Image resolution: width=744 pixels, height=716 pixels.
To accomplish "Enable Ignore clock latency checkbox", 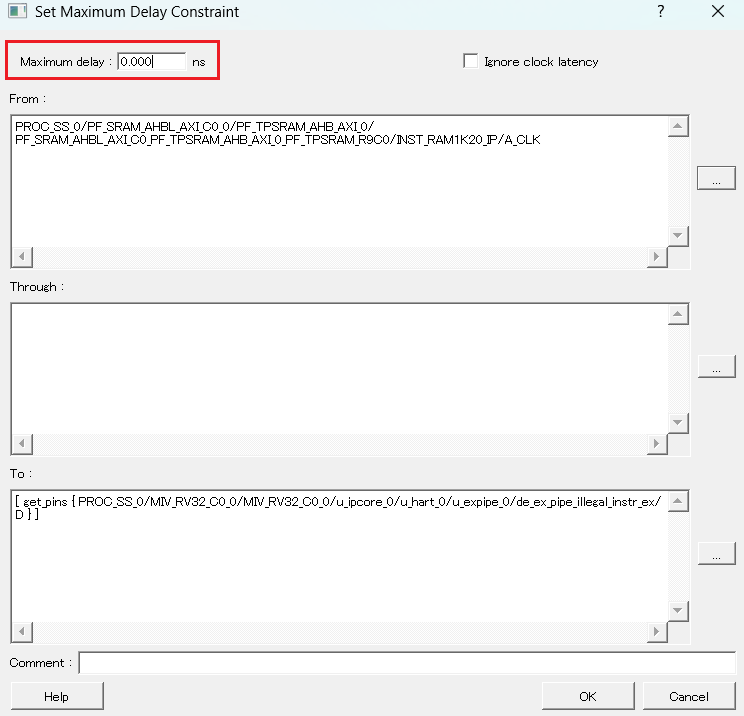I will coord(471,62).
